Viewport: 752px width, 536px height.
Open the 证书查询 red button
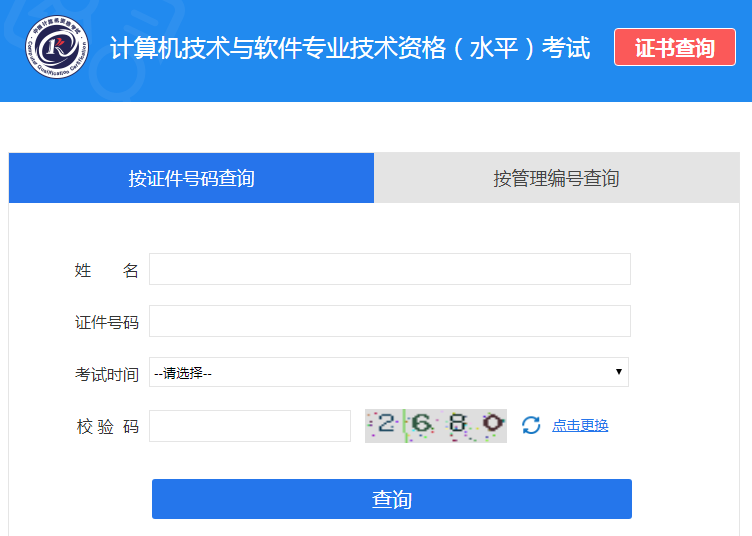tap(674, 48)
